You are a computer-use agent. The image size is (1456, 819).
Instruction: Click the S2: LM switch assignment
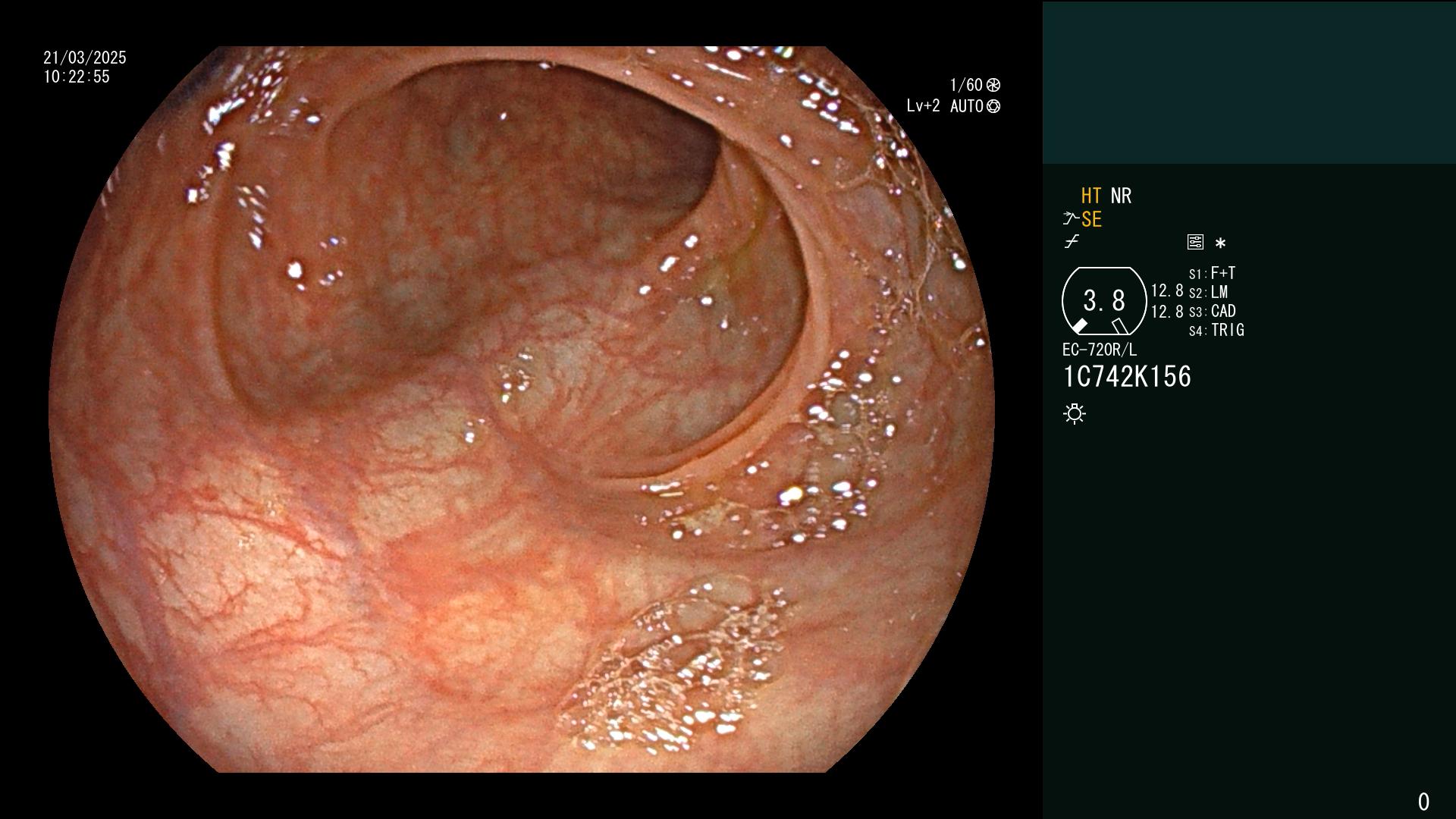pos(1208,292)
